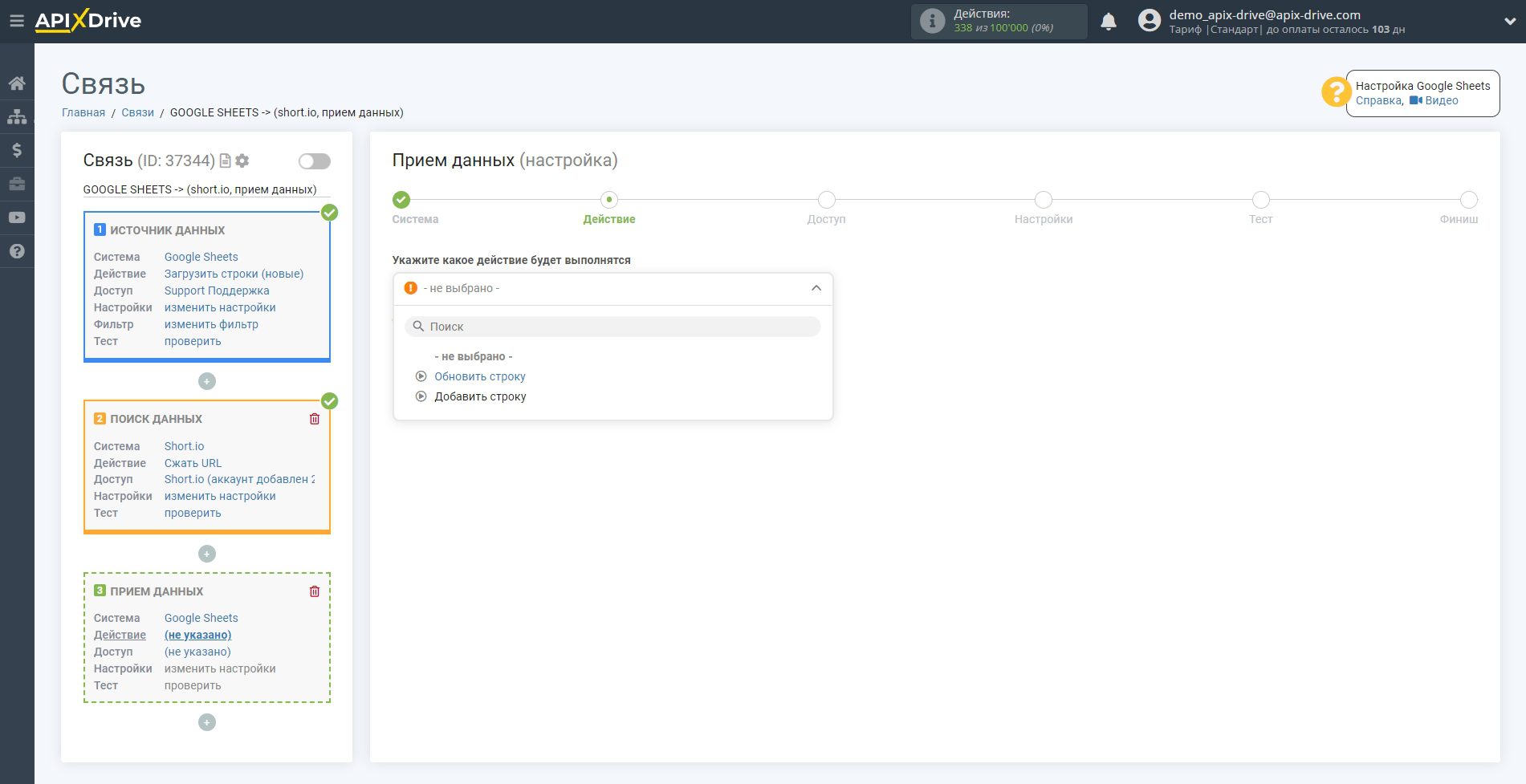Select the '- не выбрано -' option
This screenshot has width=1526, height=784.
coord(474,356)
